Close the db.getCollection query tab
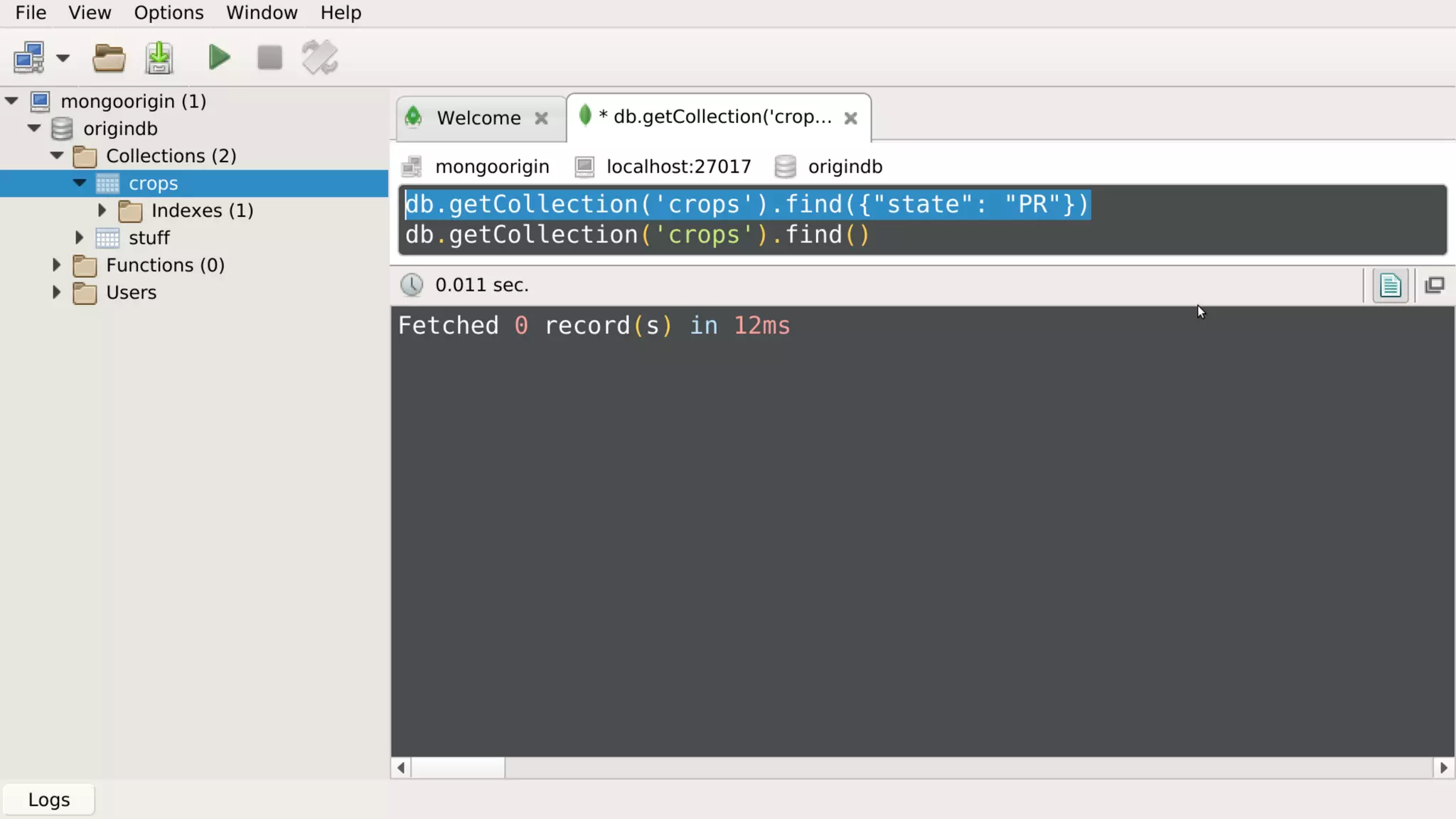This screenshot has height=819, width=1456. point(850,118)
